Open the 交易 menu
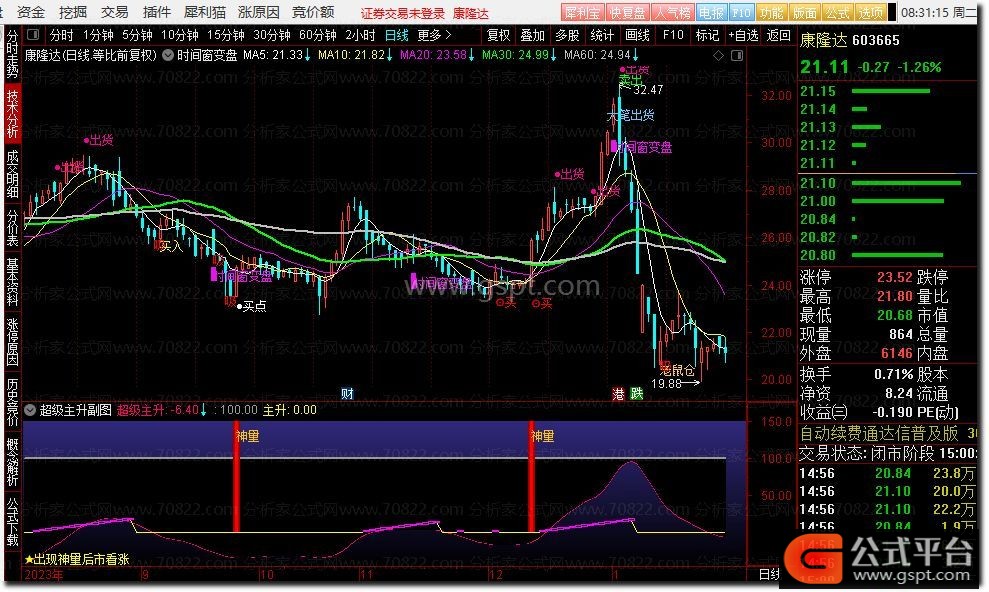989x592 pixels. (114, 12)
